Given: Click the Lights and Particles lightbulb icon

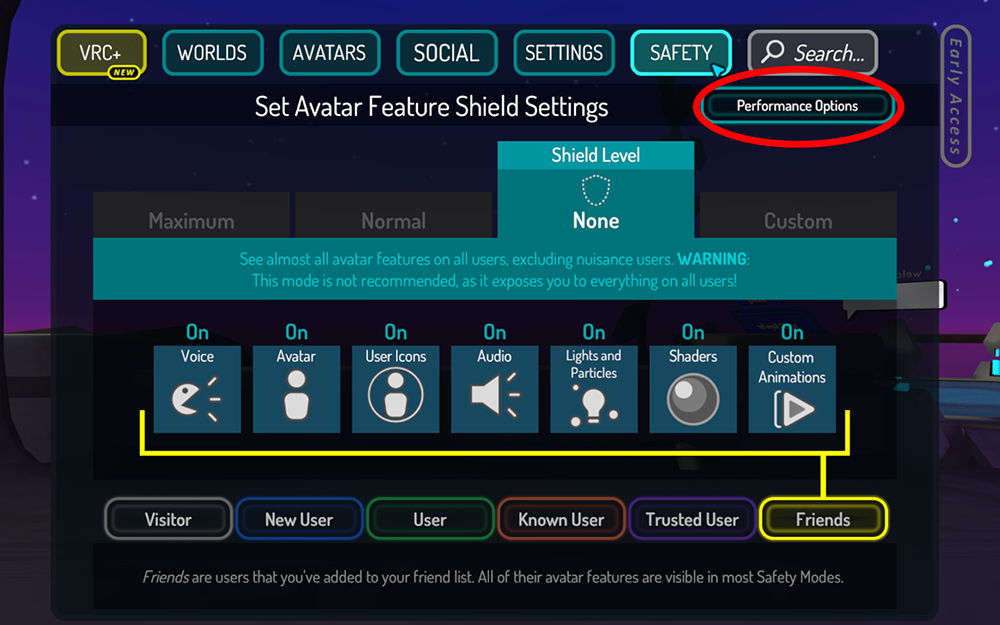Looking at the screenshot, I should 594,406.
